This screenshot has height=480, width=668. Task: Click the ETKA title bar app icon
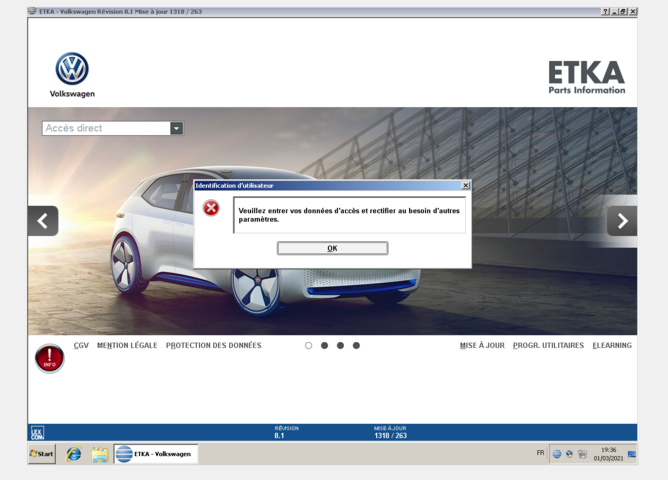pyautogui.click(x=32, y=11)
